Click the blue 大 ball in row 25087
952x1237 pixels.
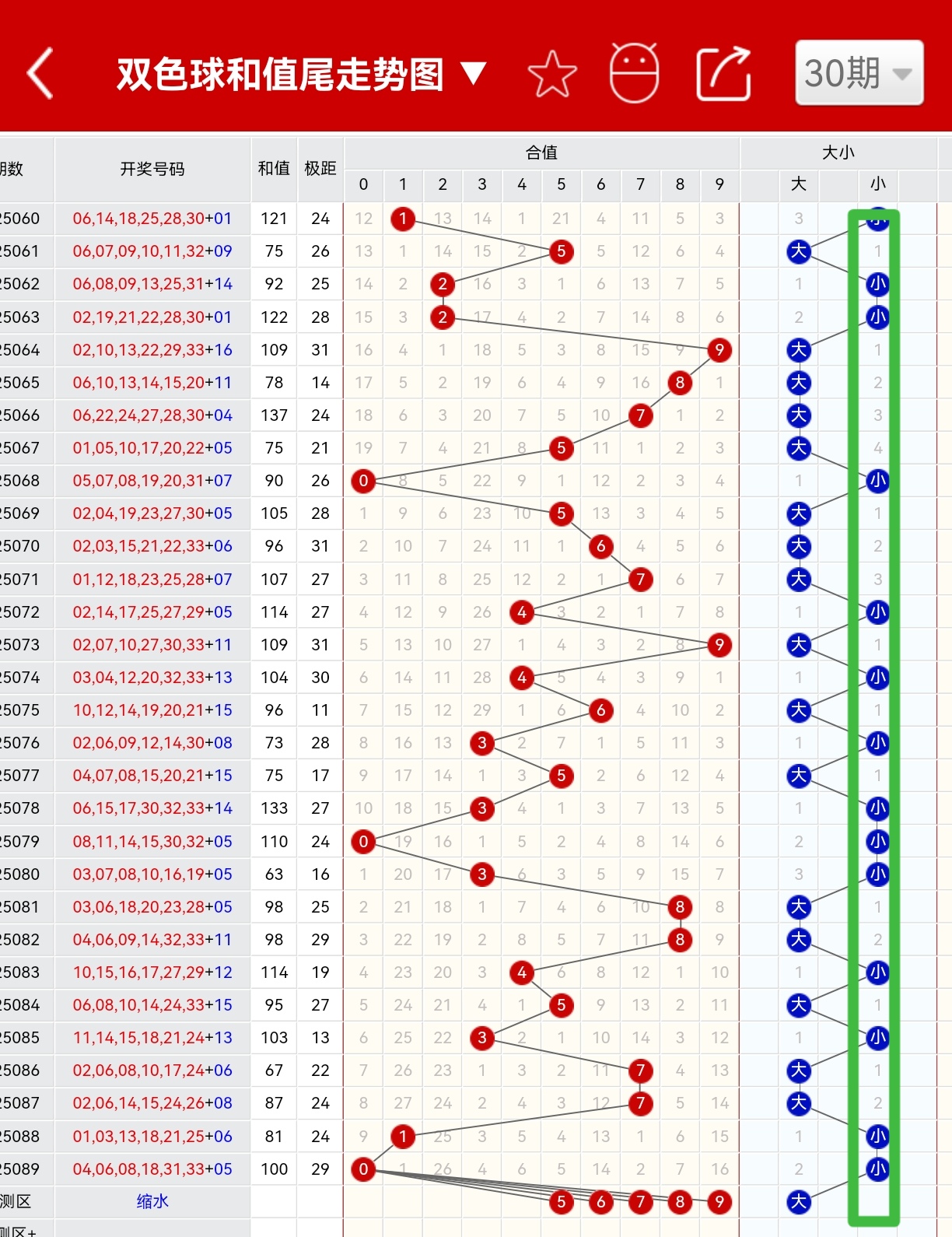[799, 1103]
